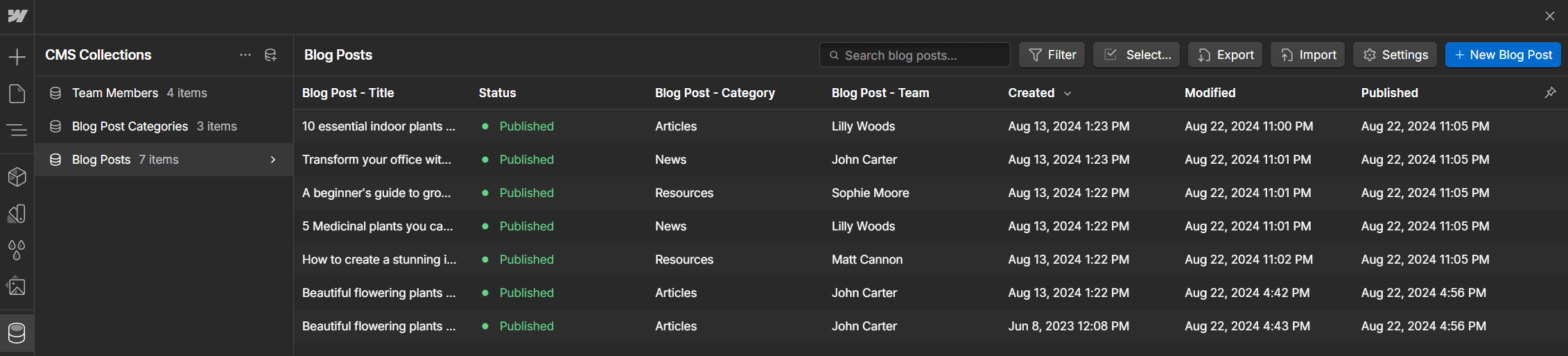Click Matt Cannon team cell
The image size is (1568, 356).
pyautogui.click(x=867, y=260)
